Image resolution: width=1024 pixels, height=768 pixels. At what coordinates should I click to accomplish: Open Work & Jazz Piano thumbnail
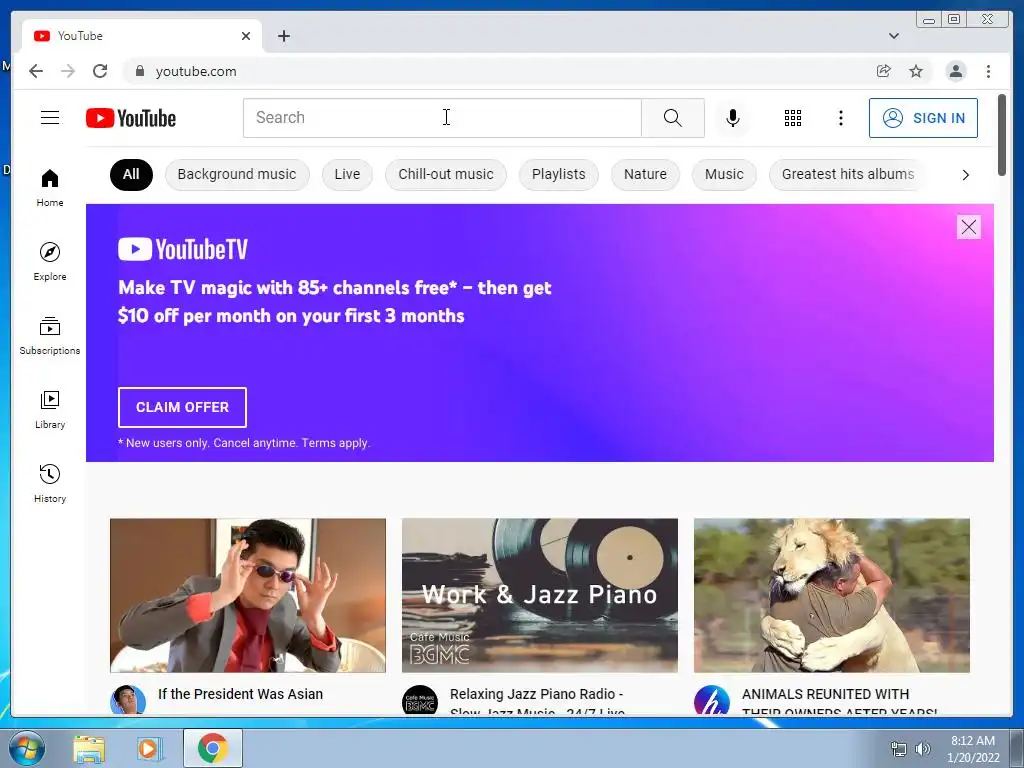[x=539, y=595]
